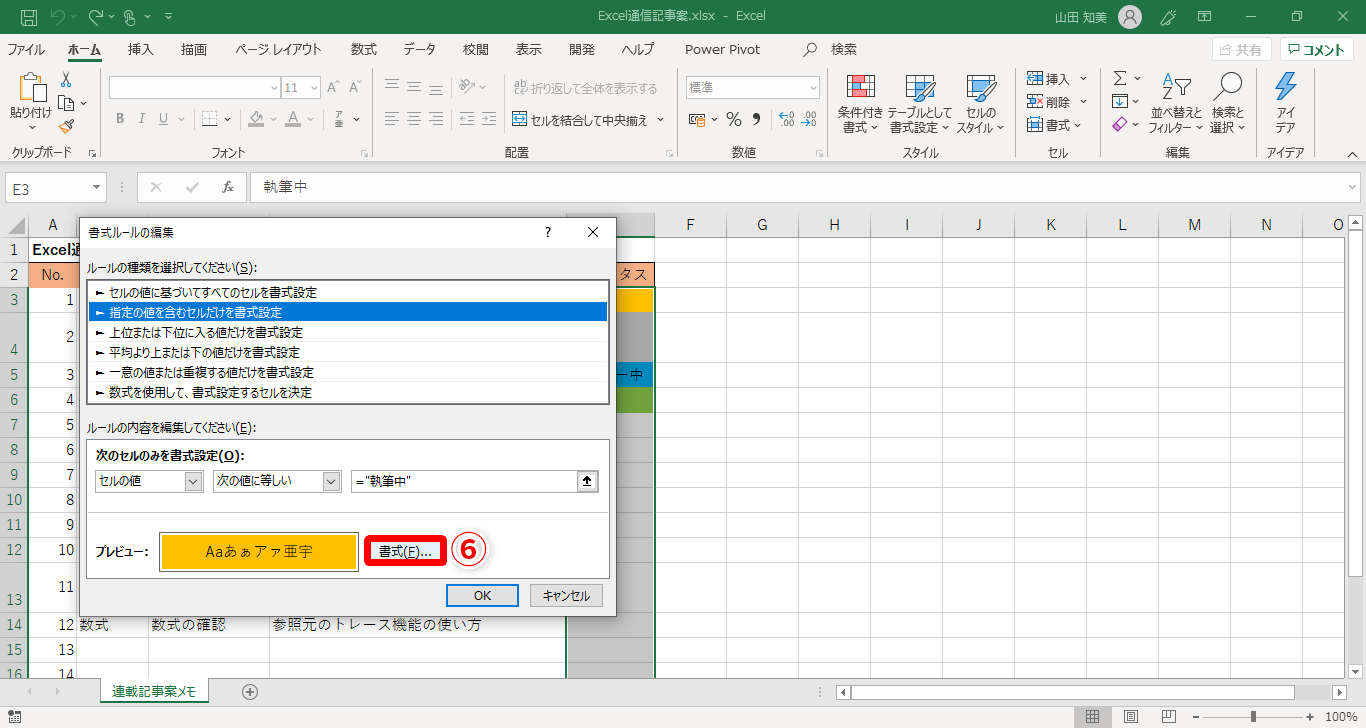This screenshot has height=728, width=1366.
Task: Increase the font size
Action: (333, 88)
